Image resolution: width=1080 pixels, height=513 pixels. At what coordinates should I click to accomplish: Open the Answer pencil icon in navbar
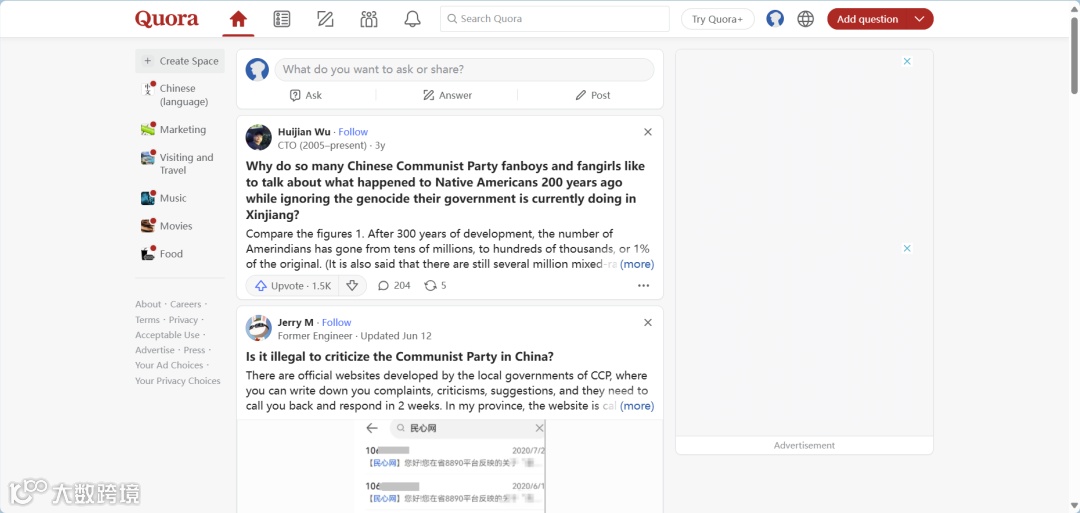tap(325, 19)
